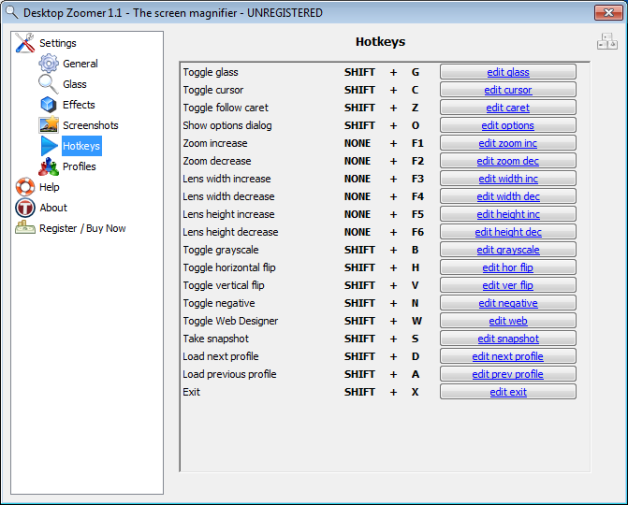
Task: Click the About icon in sidebar
Action: [x=25, y=208]
